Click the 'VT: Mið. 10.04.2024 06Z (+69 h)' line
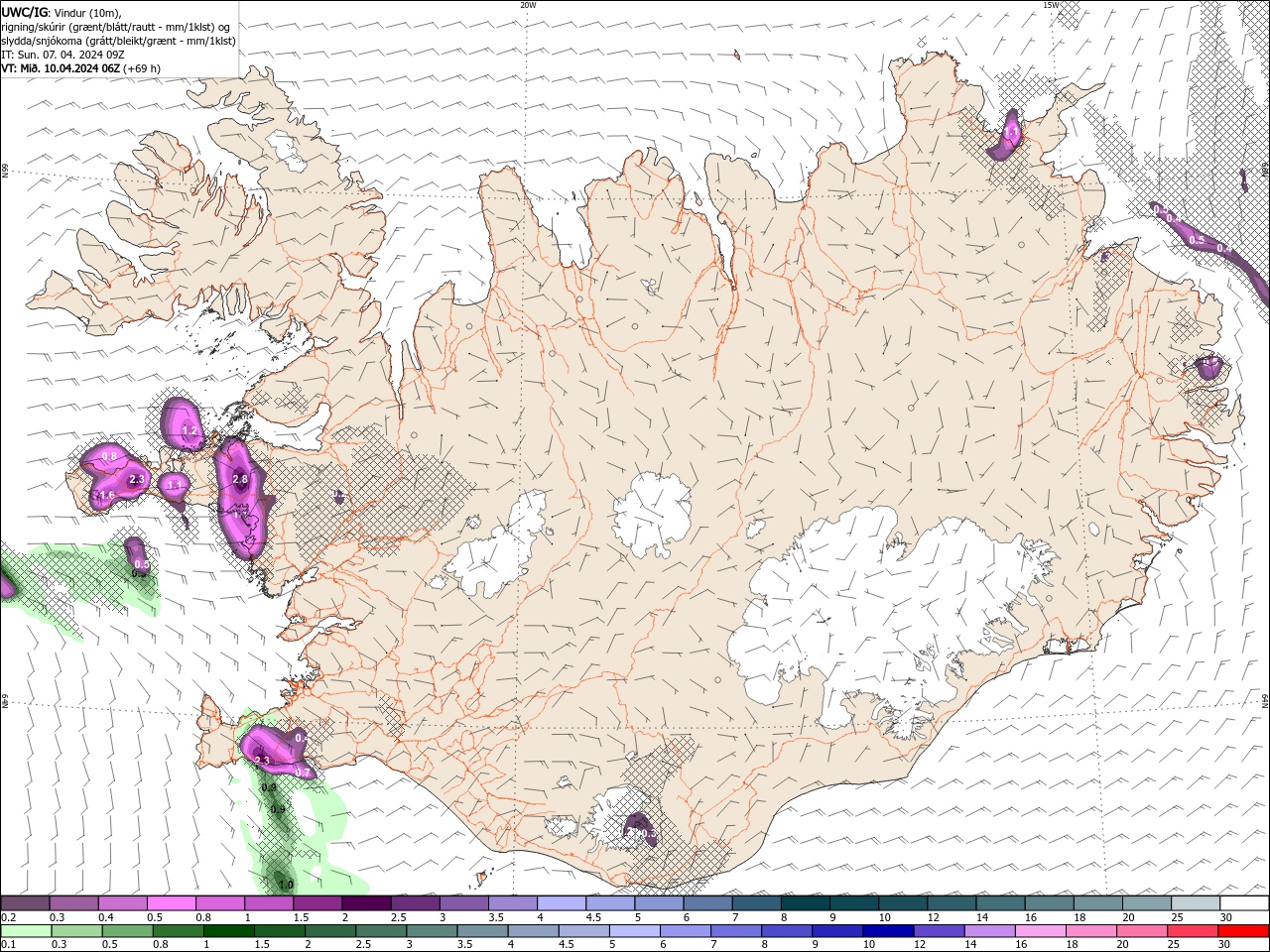The image size is (1270, 952). click(x=81, y=68)
